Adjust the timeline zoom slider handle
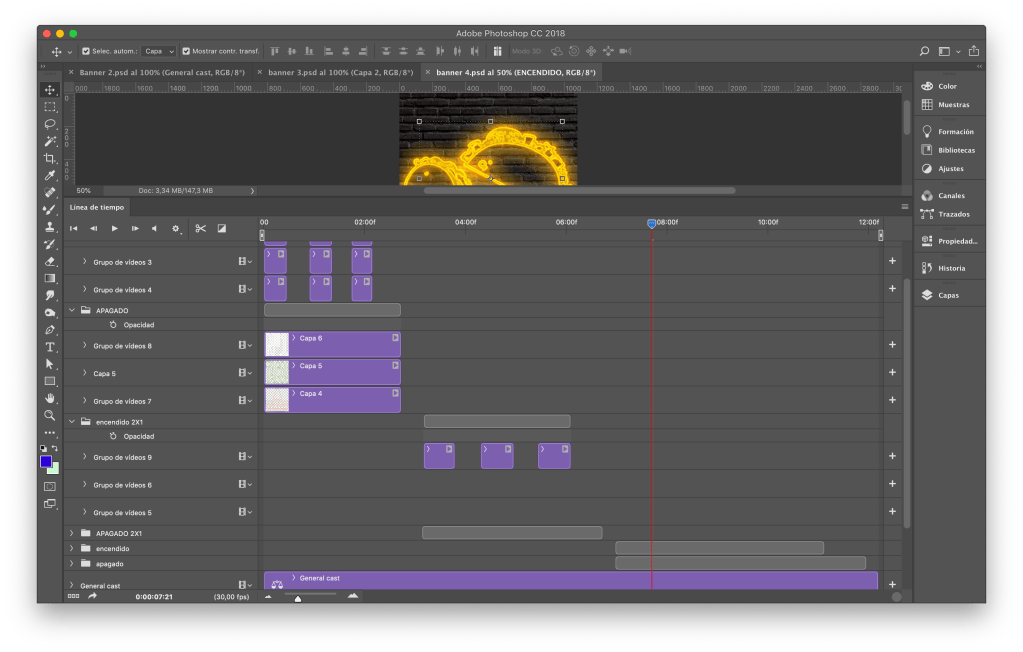The height and width of the screenshot is (652, 1023). (x=298, y=598)
